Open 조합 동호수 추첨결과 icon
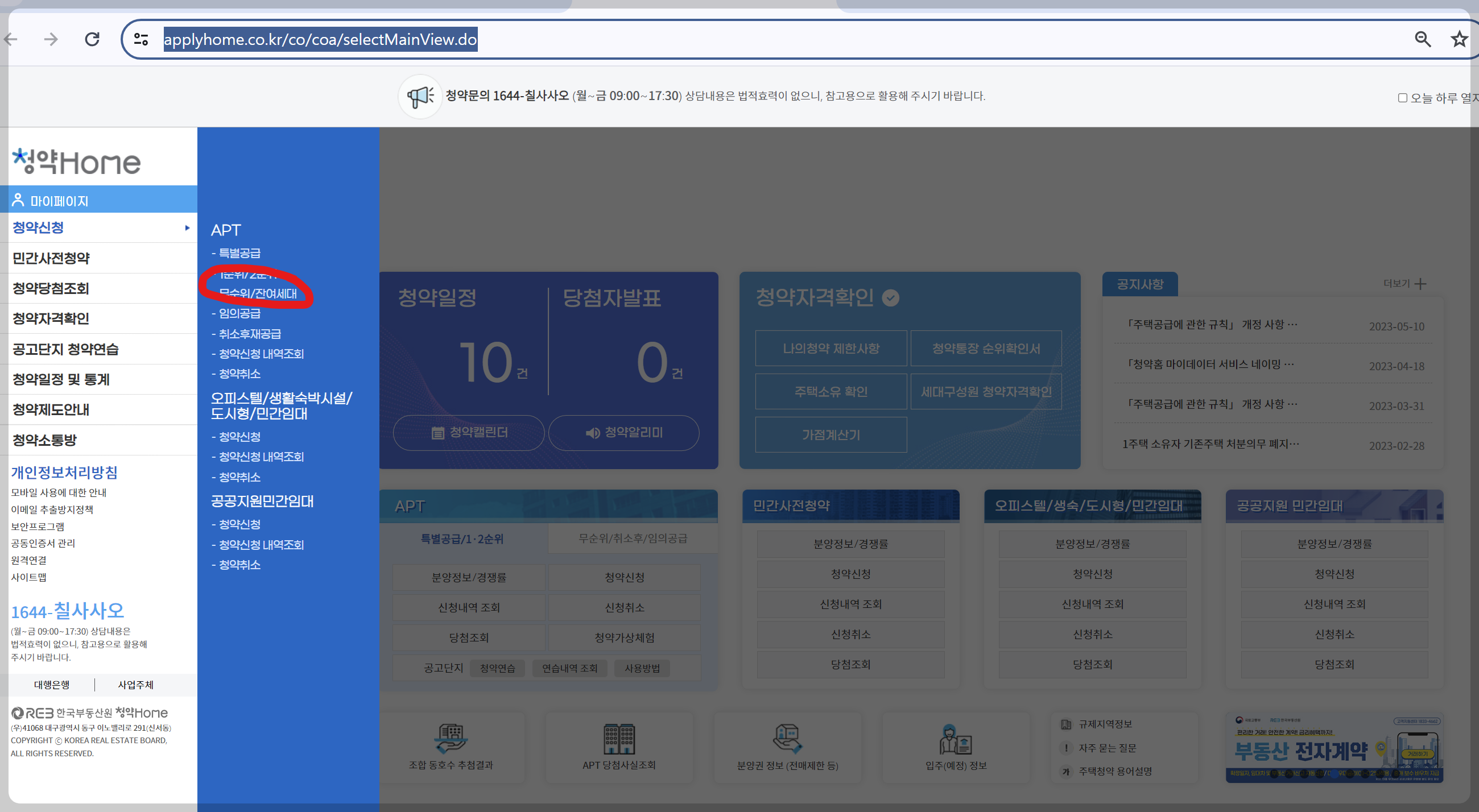1479x812 pixels. pyautogui.click(x=451, y=739)
